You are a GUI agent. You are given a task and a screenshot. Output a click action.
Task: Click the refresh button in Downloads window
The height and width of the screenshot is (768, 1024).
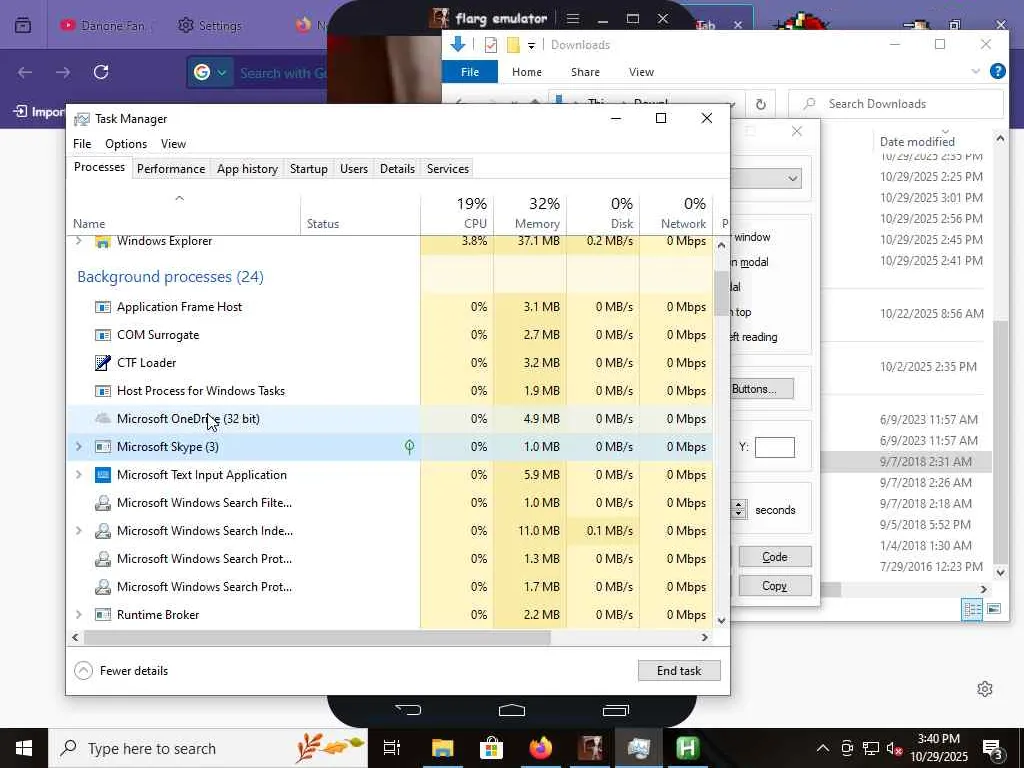coord(760,104)
